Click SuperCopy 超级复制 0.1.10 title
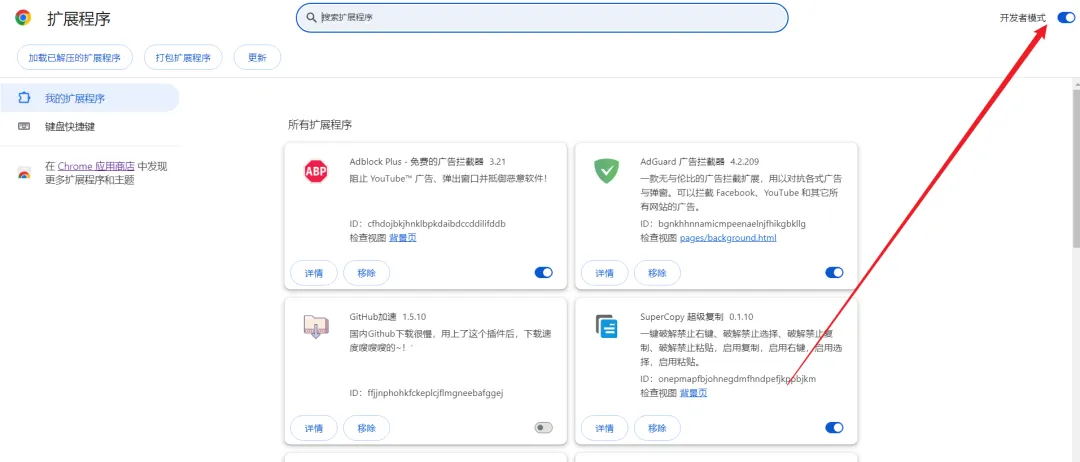 tap(696, 317)
